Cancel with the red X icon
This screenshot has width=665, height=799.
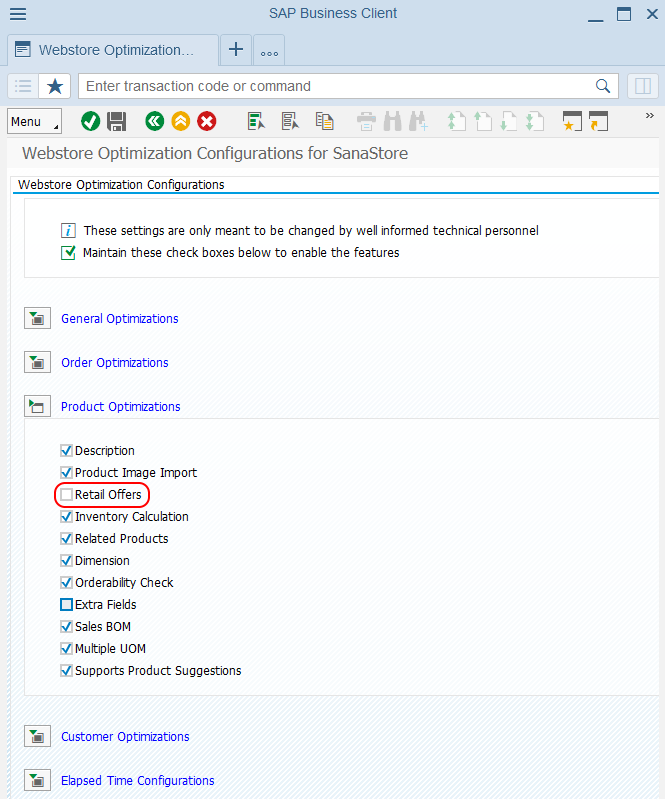click(207, 121)
